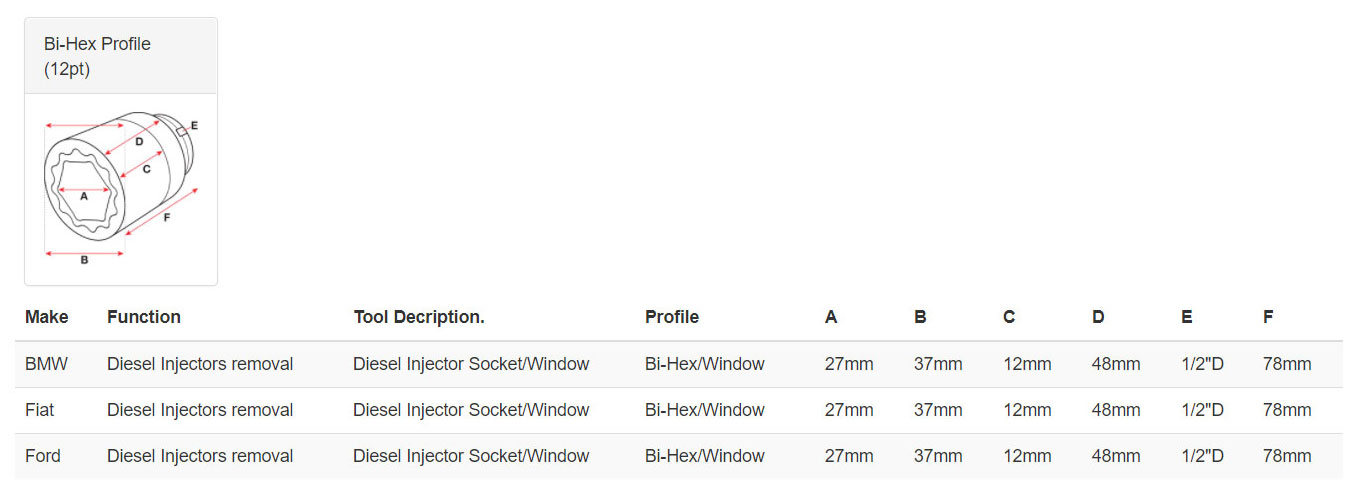Click the Tool Decription. column header
Screen dimensions: 1347x502
click(x=419, y=317)
